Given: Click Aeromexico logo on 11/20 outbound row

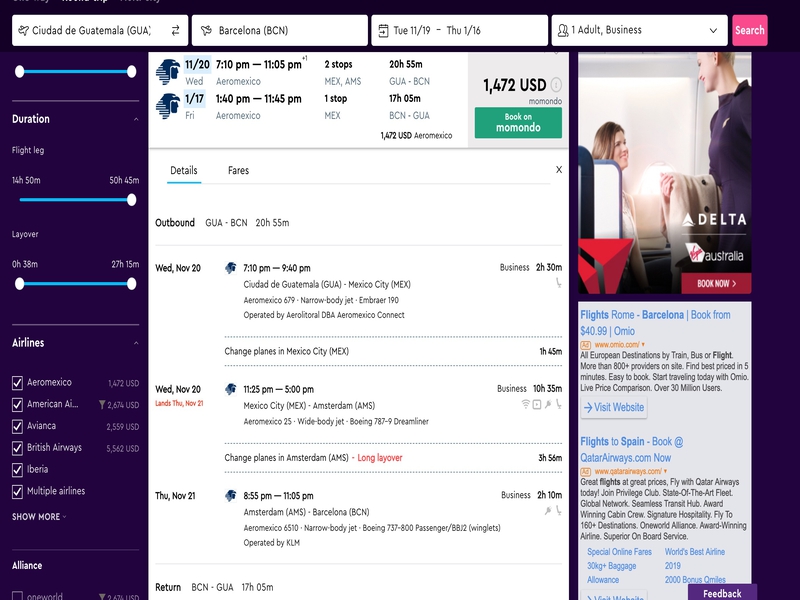Looking at the screenshot, I should point(168,72).
